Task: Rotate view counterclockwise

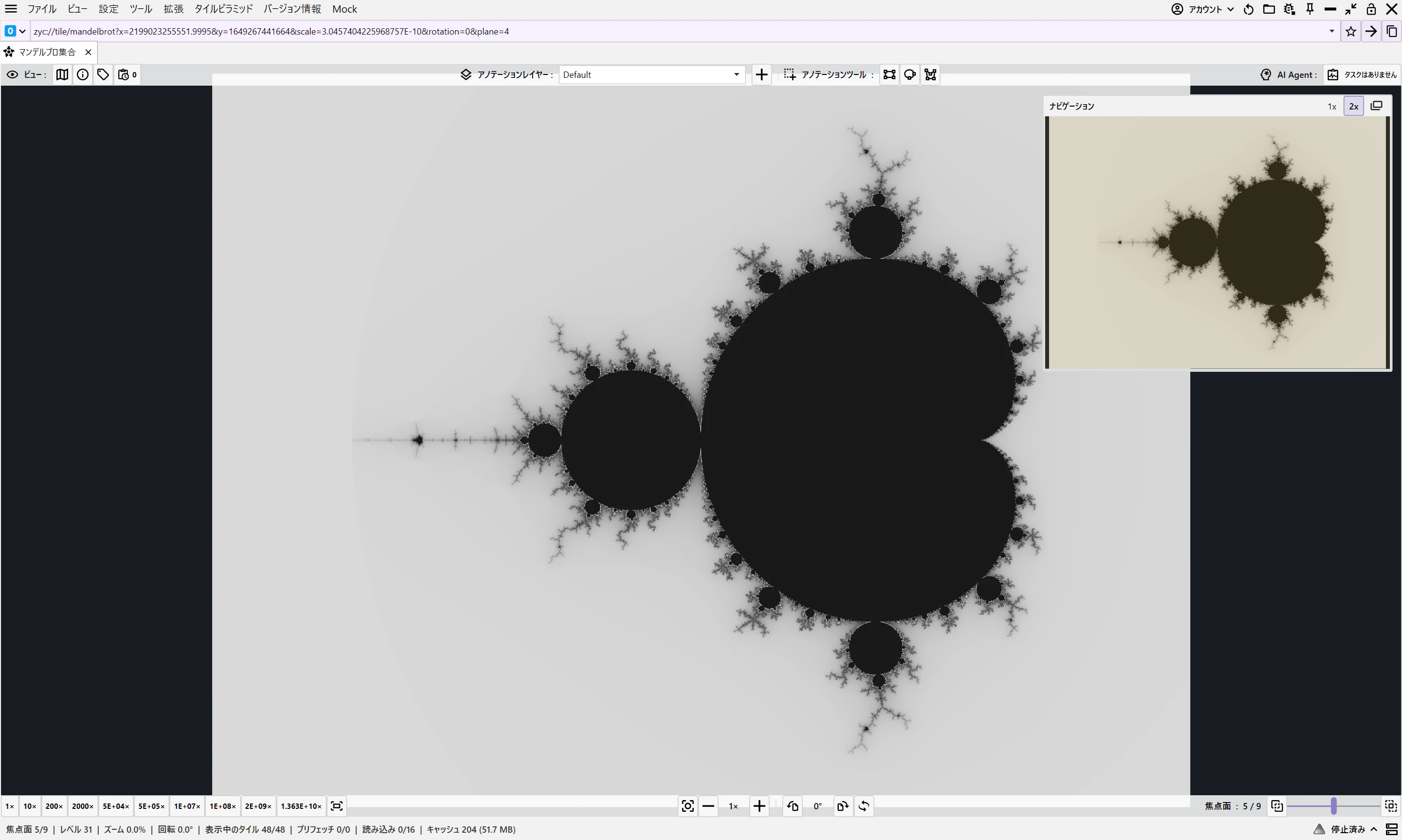Action: click(x=793, y=805)
